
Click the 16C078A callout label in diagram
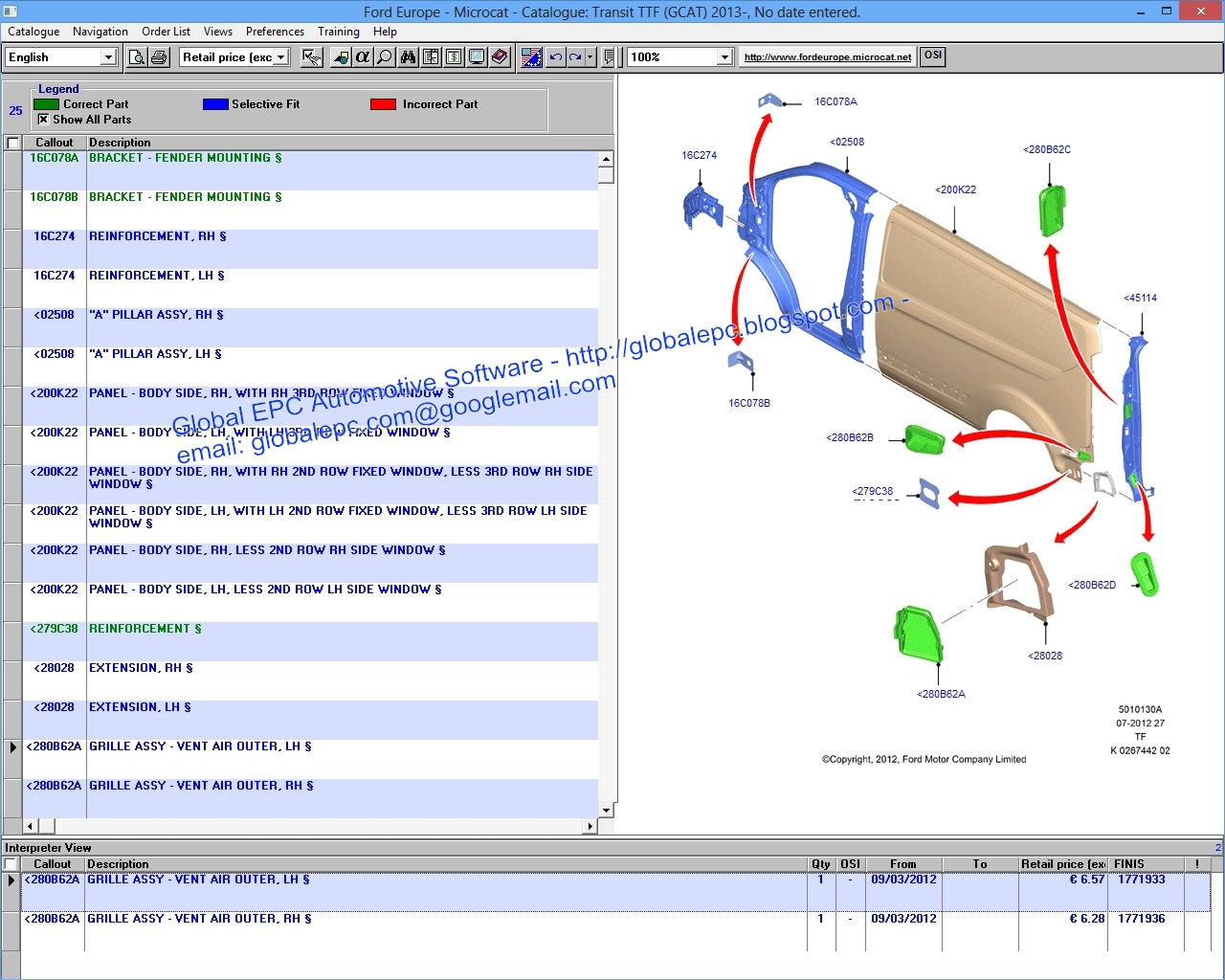point(835,101)
